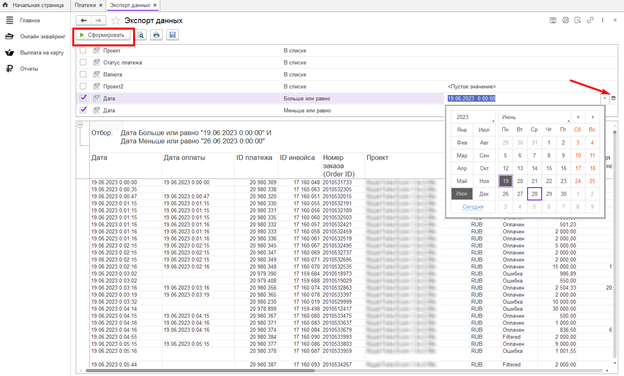Click the vertical scrollbar of report
Viewport: 624px width, 376px height.
614,245
